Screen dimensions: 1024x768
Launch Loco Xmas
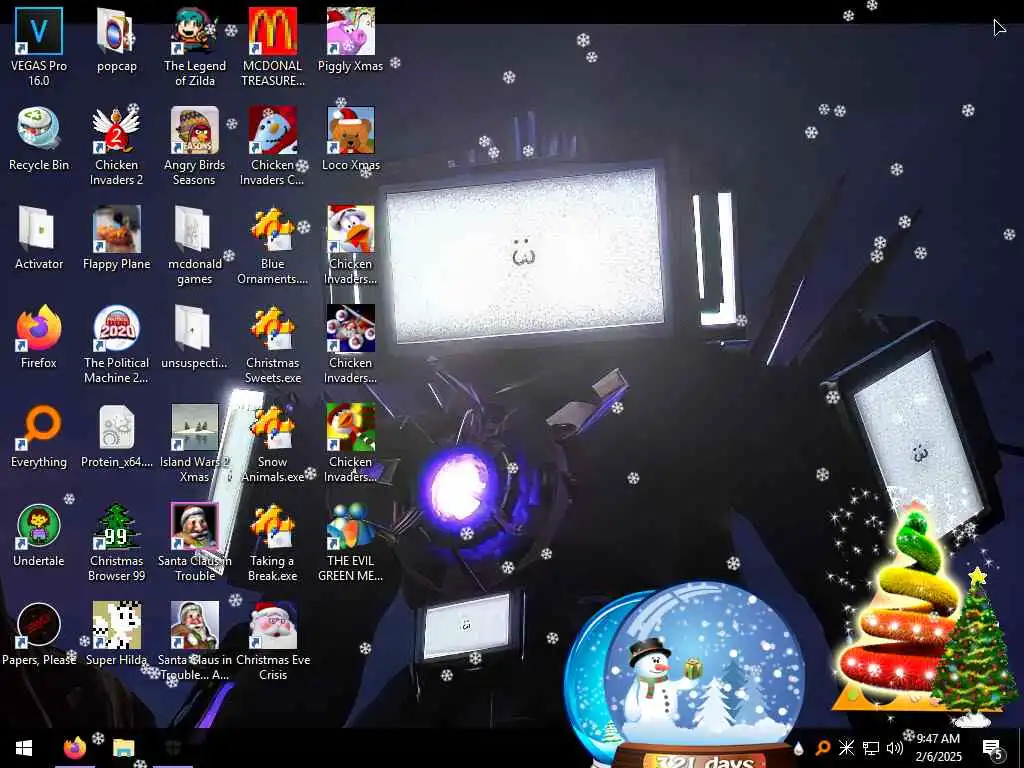pos(351,138)
